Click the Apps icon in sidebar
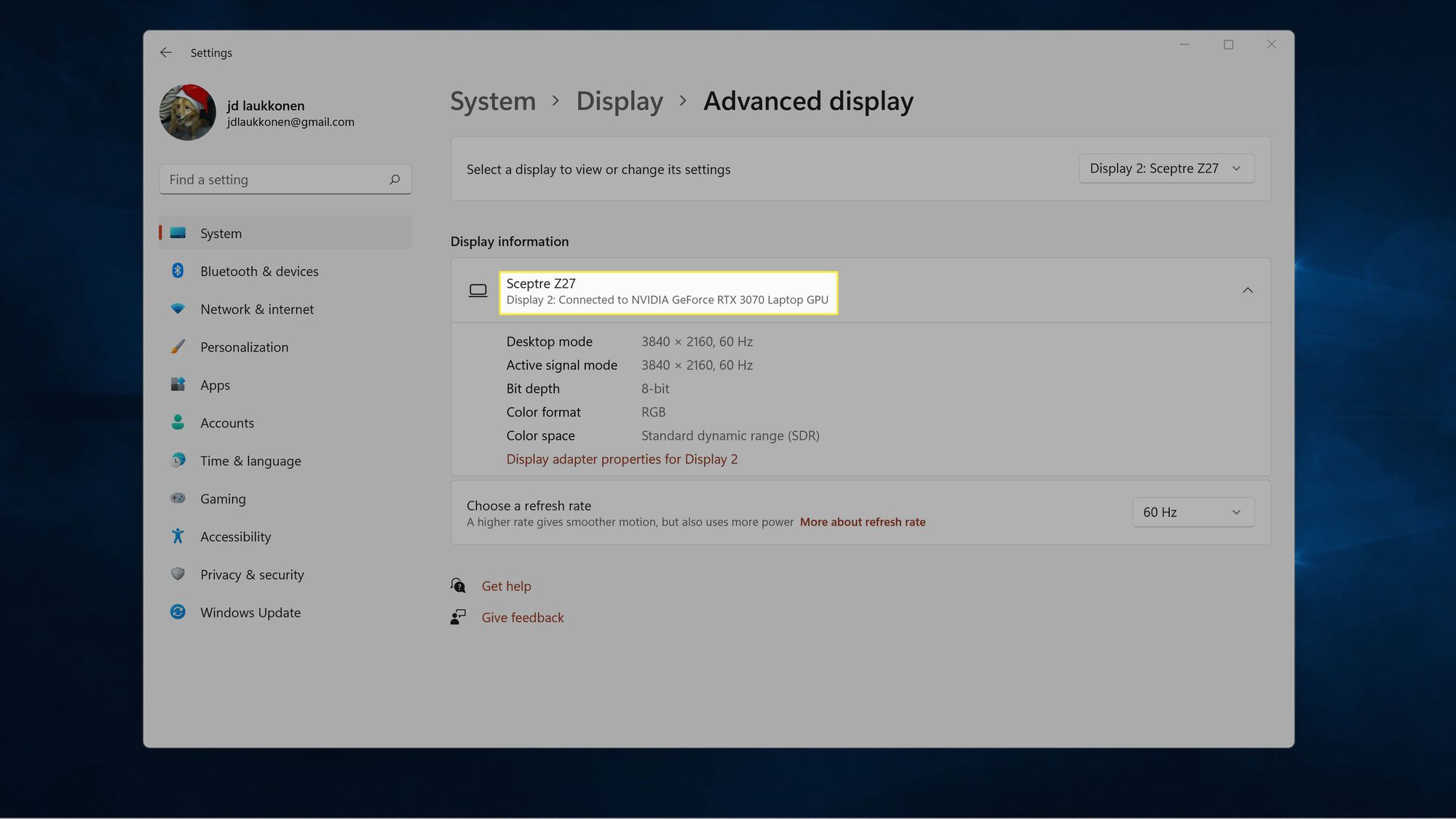The height and width of the screenshot is (819, 1456). (178, 384)
